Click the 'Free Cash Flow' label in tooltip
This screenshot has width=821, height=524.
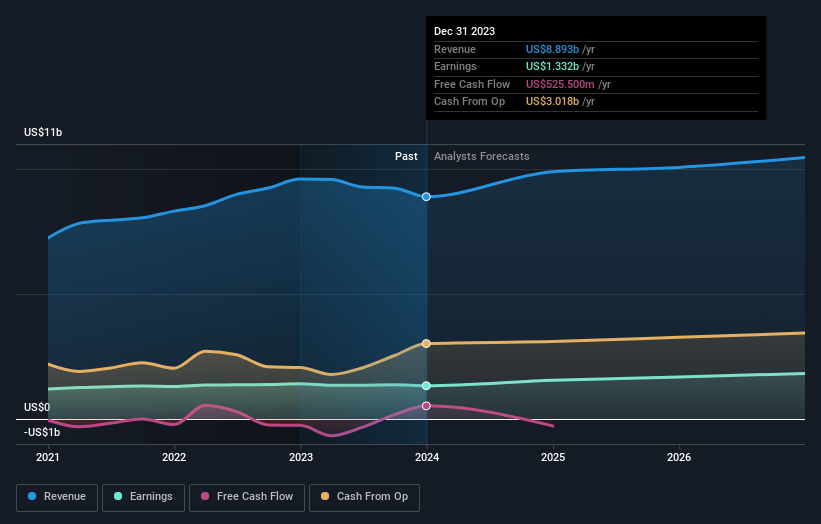[x=472, y=84]
